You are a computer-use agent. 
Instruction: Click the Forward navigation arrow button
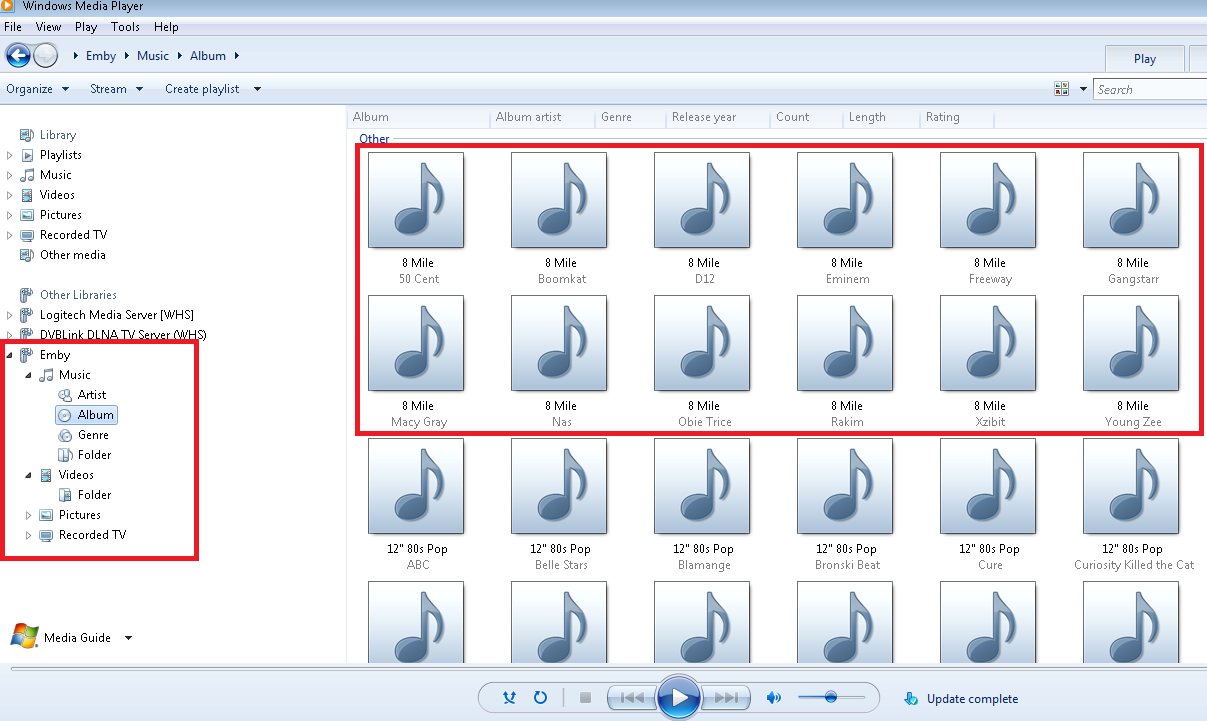46,55
